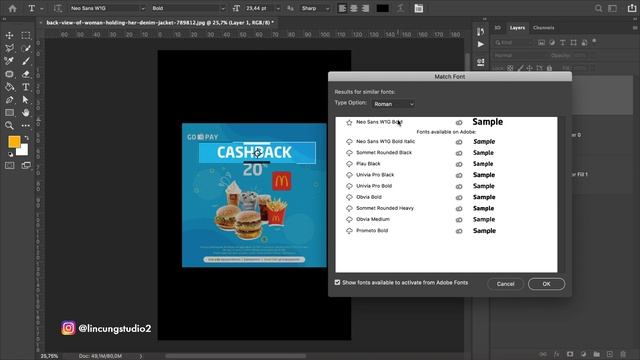Uncheck Show fonts available from Adobe Fonts

(338, 282)
